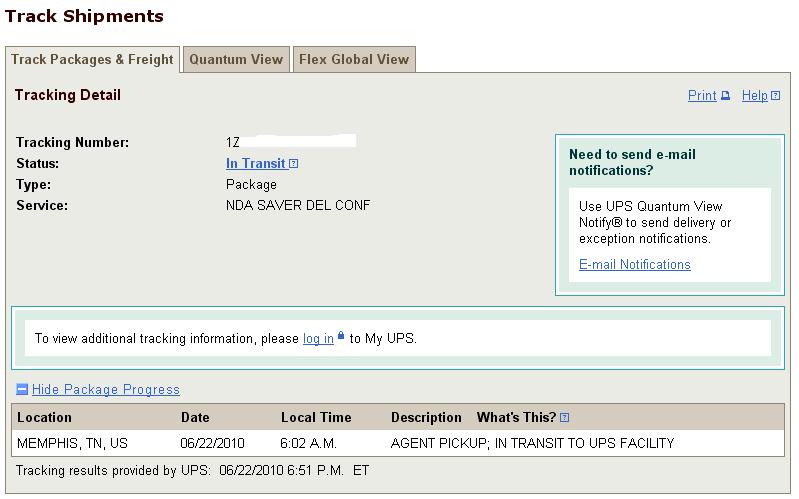Click the In Transit status link

pyautogui.click(x=256, y=164)
